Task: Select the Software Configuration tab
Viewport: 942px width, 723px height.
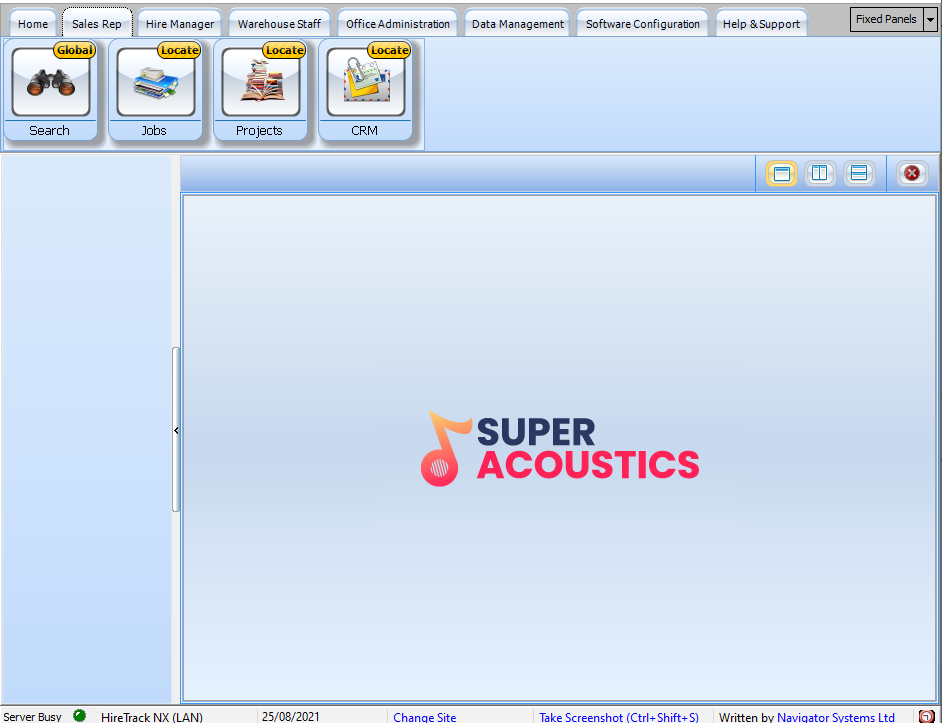Action: tap(642, 24)
